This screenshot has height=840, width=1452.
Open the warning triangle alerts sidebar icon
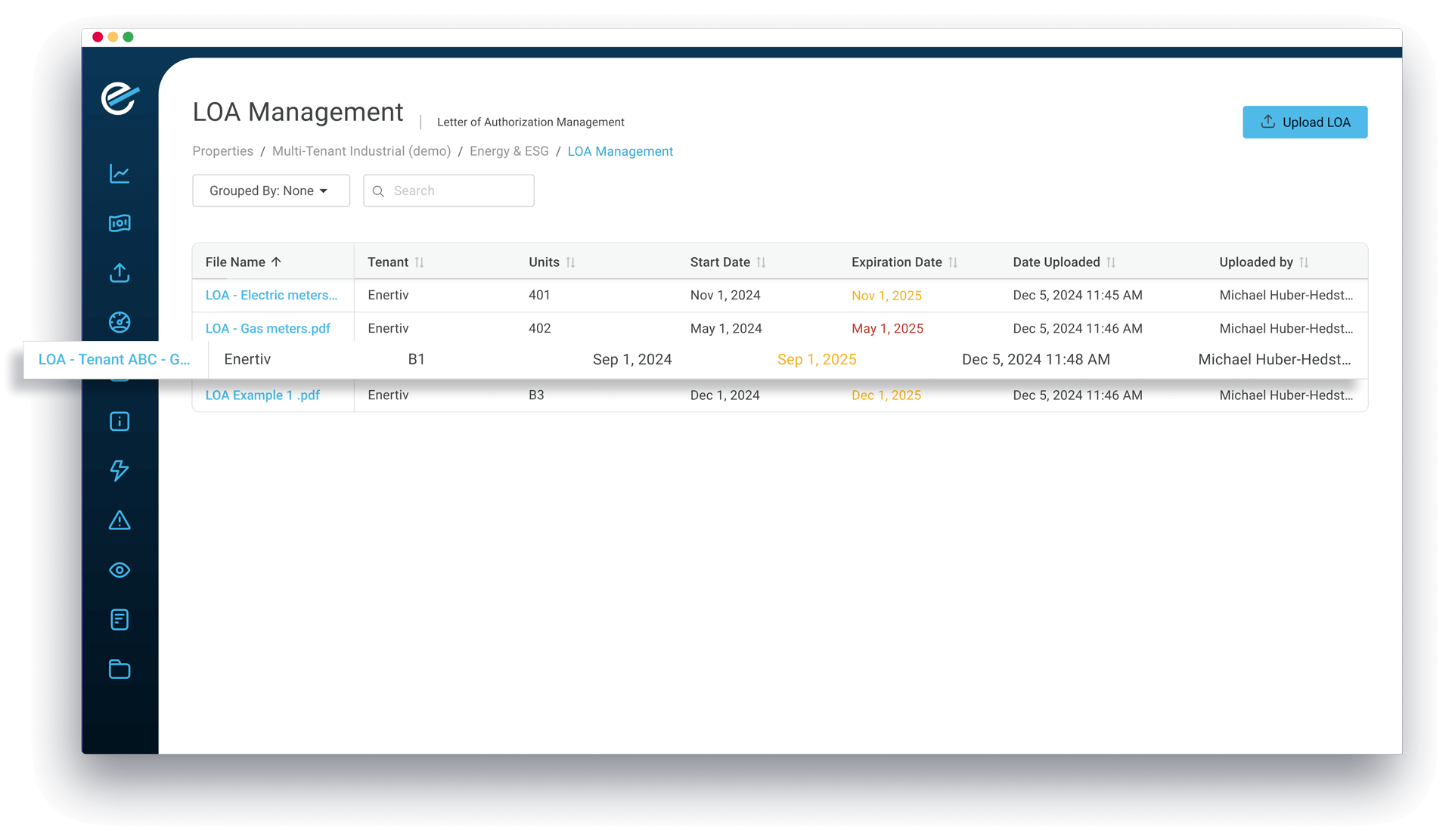pos(119,520)
